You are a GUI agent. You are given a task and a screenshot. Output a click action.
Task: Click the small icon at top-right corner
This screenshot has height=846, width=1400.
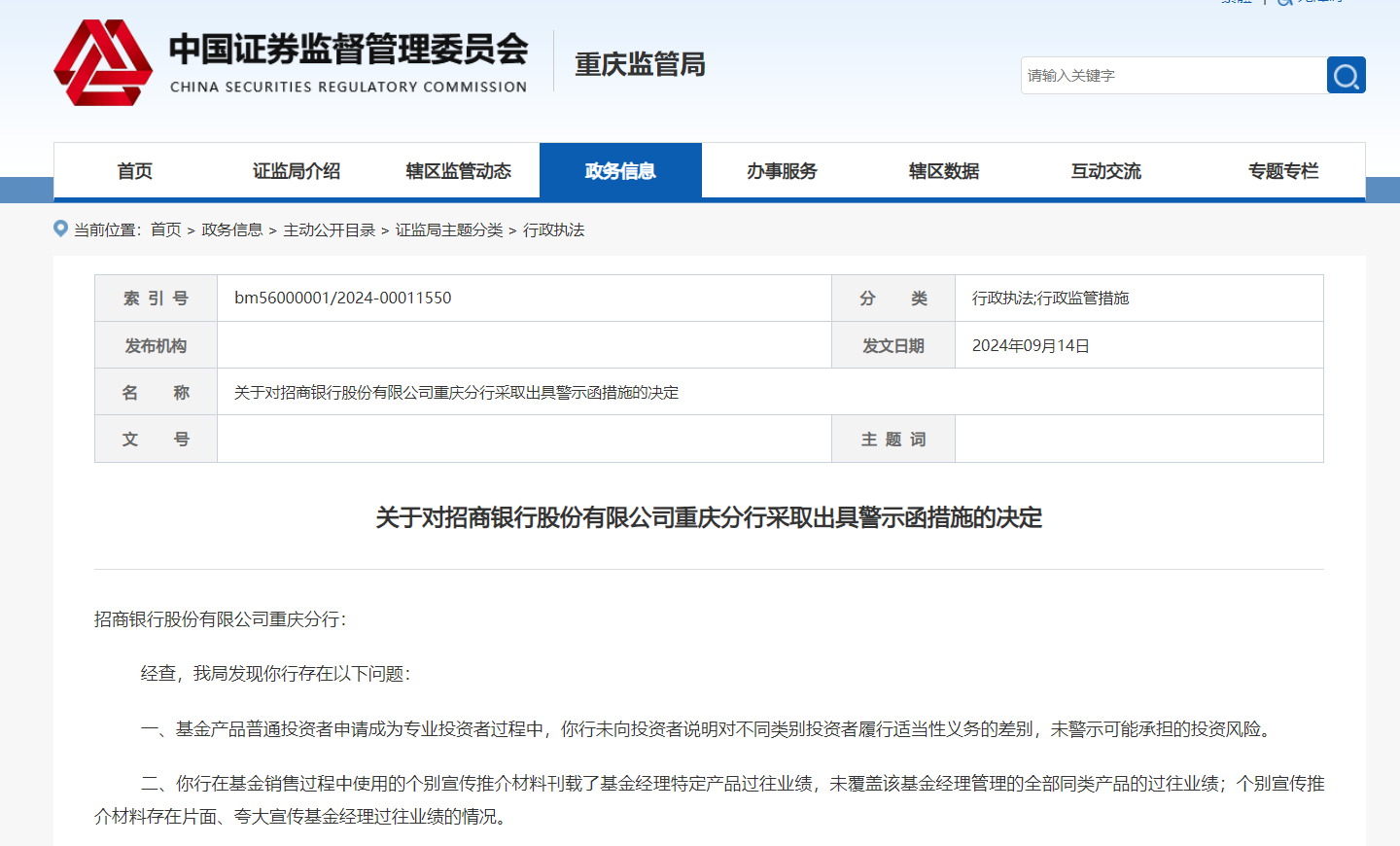coord(1283,4)
